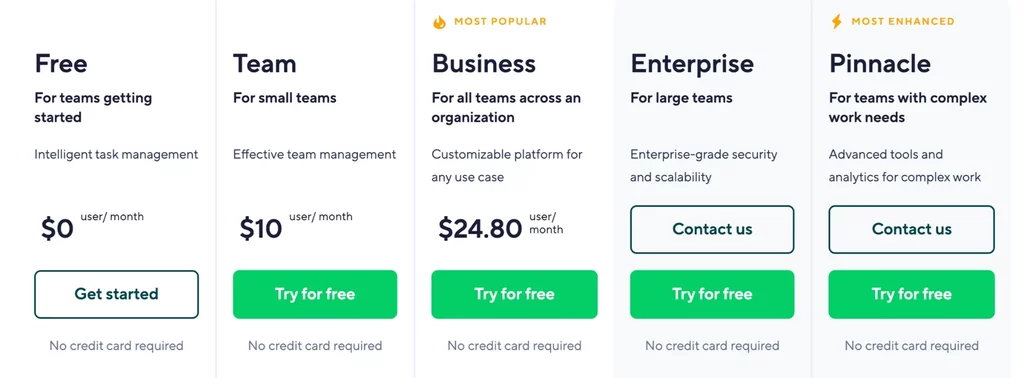This screenshot has width=1024, height=378.
Task: Click Try for free under Team plan
Action: pos(315,294)
